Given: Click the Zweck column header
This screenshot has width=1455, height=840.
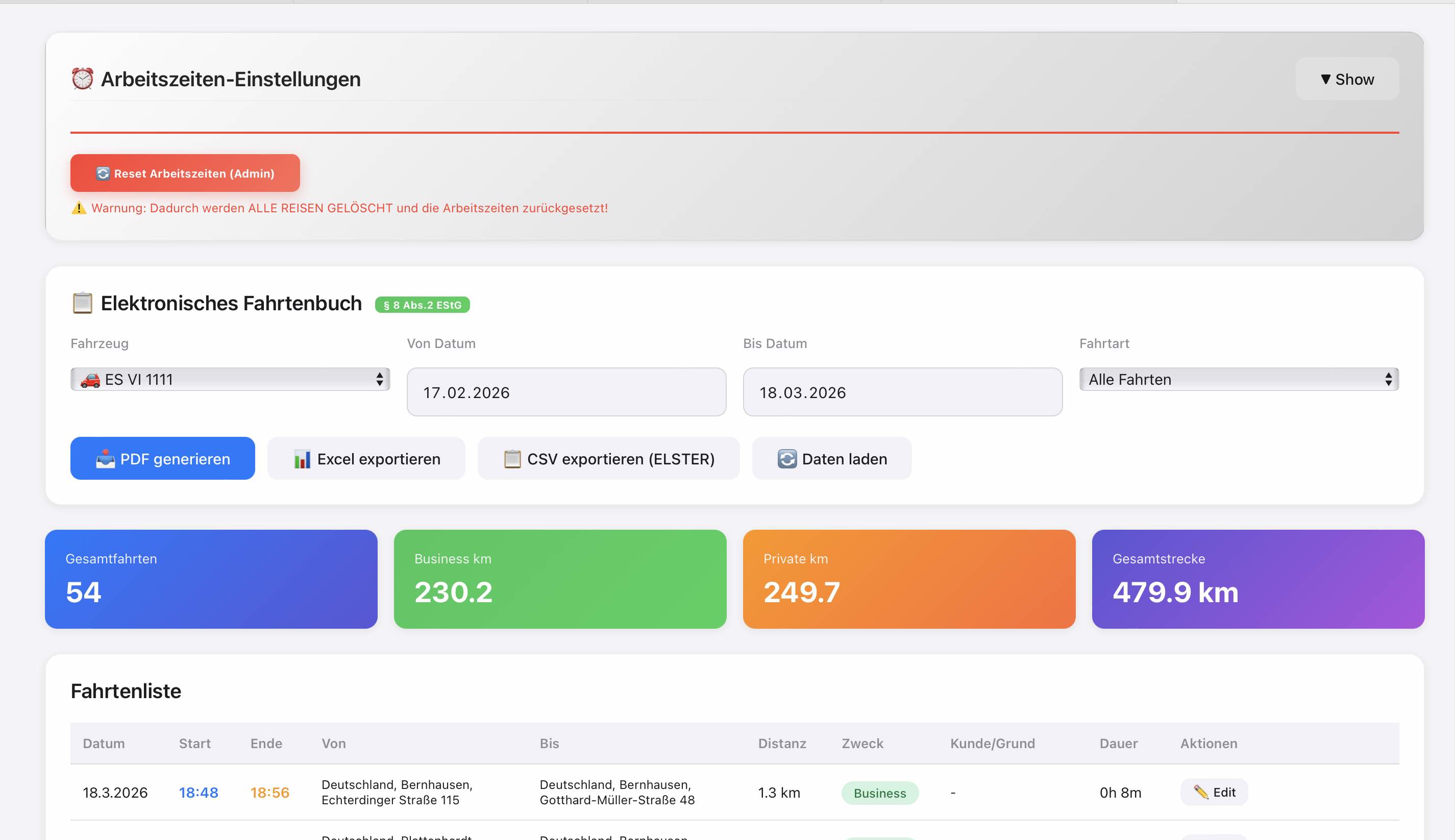Looking at the screenshot, I should click(862, 744).
